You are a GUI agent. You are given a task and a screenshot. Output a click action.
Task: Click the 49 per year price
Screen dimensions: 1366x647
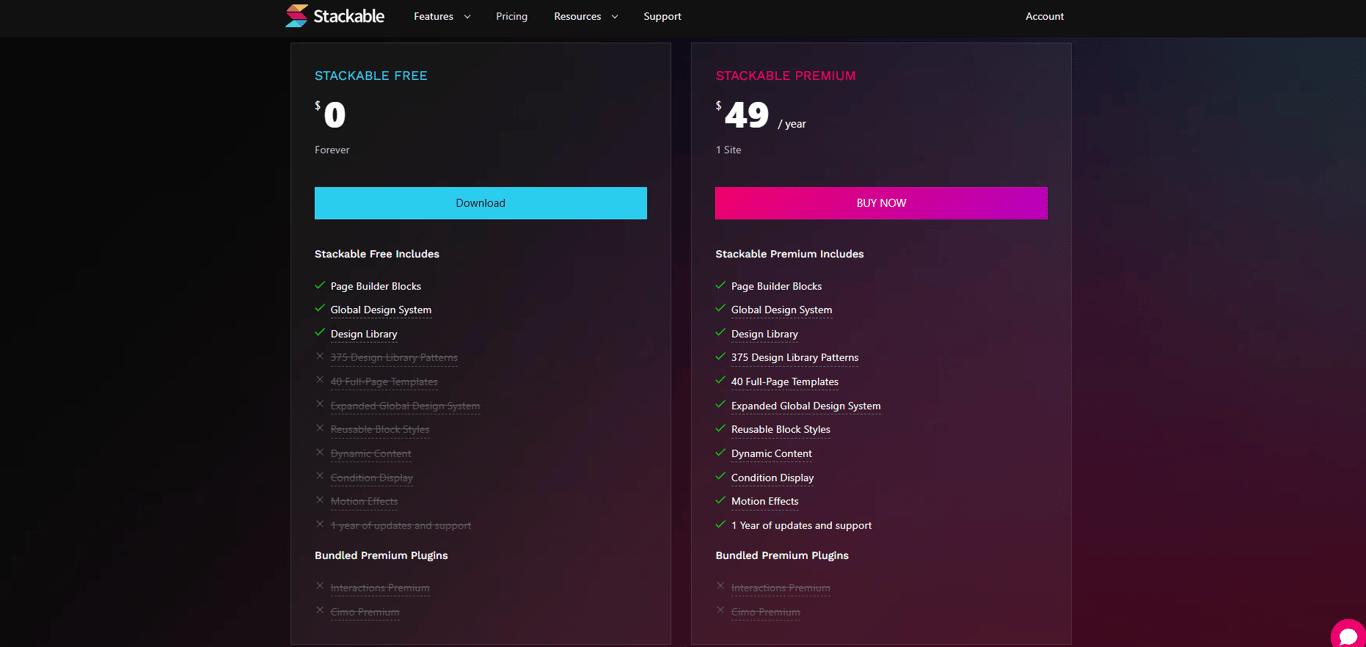click(x=760, y=116)
